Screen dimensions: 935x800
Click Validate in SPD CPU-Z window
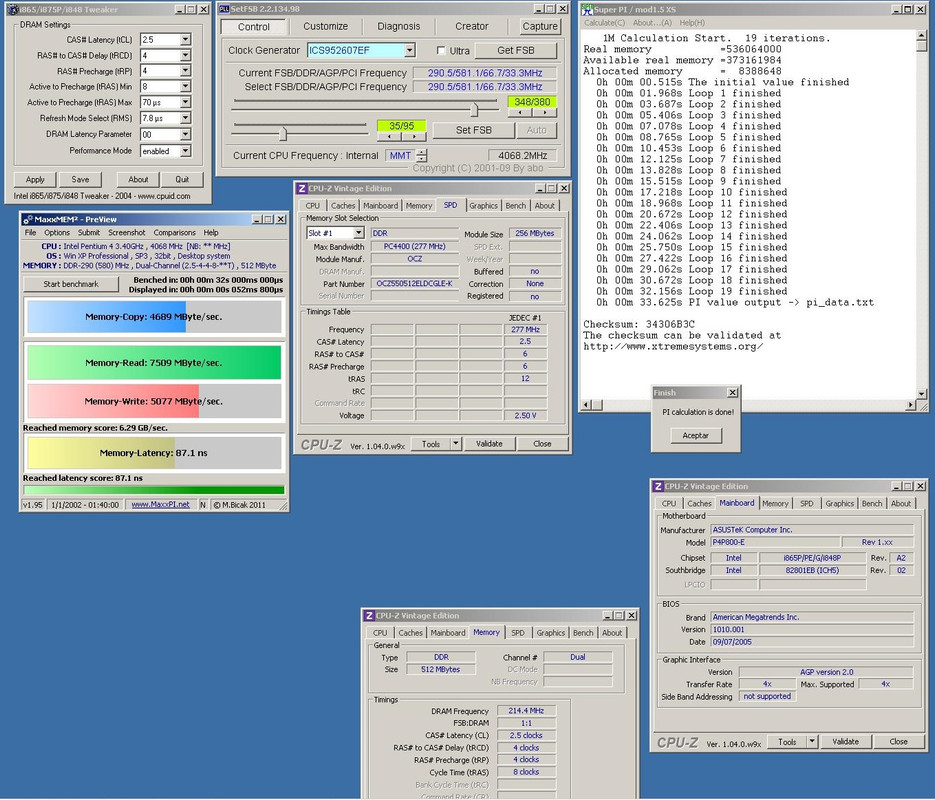click(489, 444)
